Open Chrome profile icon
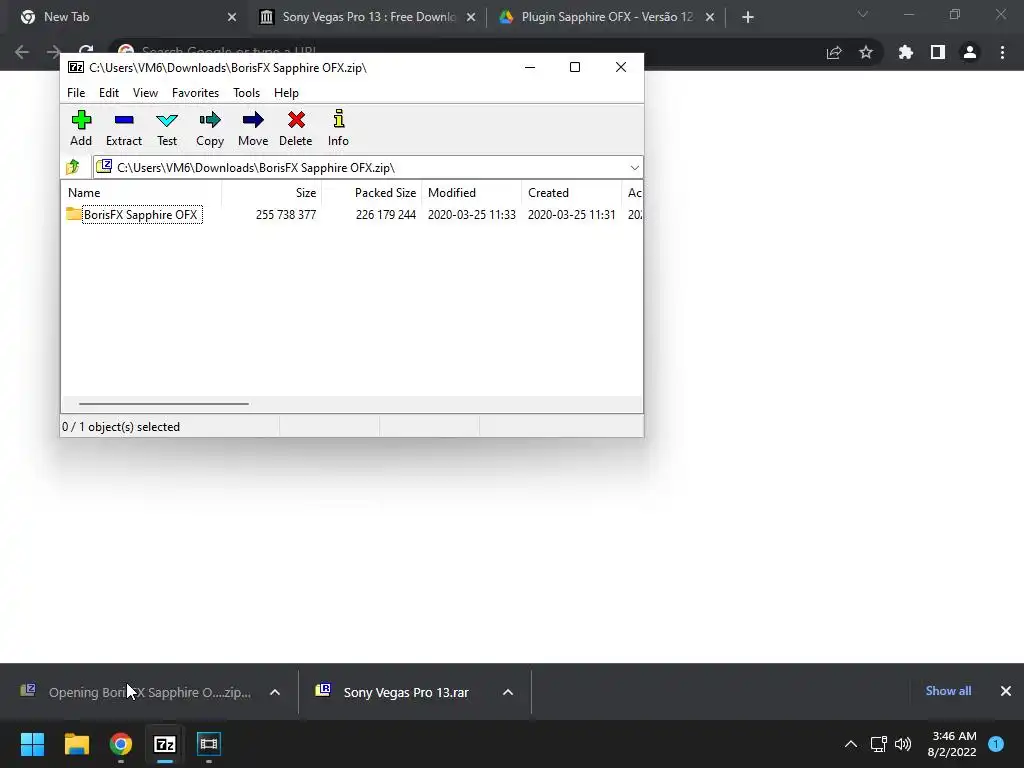The width and height of the screenshot is (1024, 768). (970, 52)
